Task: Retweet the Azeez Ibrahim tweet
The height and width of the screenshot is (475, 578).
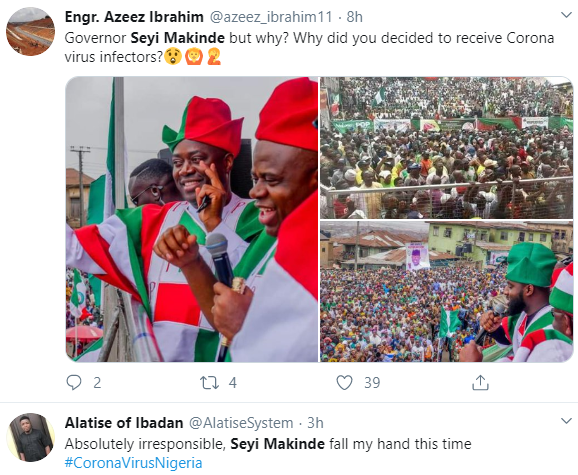Action: (x=209, y=383)
